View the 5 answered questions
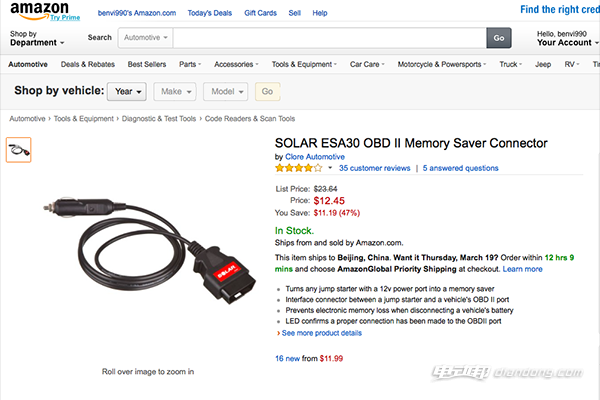The width and height of the screenshot is (600, 400). click(x=460, y=169)
